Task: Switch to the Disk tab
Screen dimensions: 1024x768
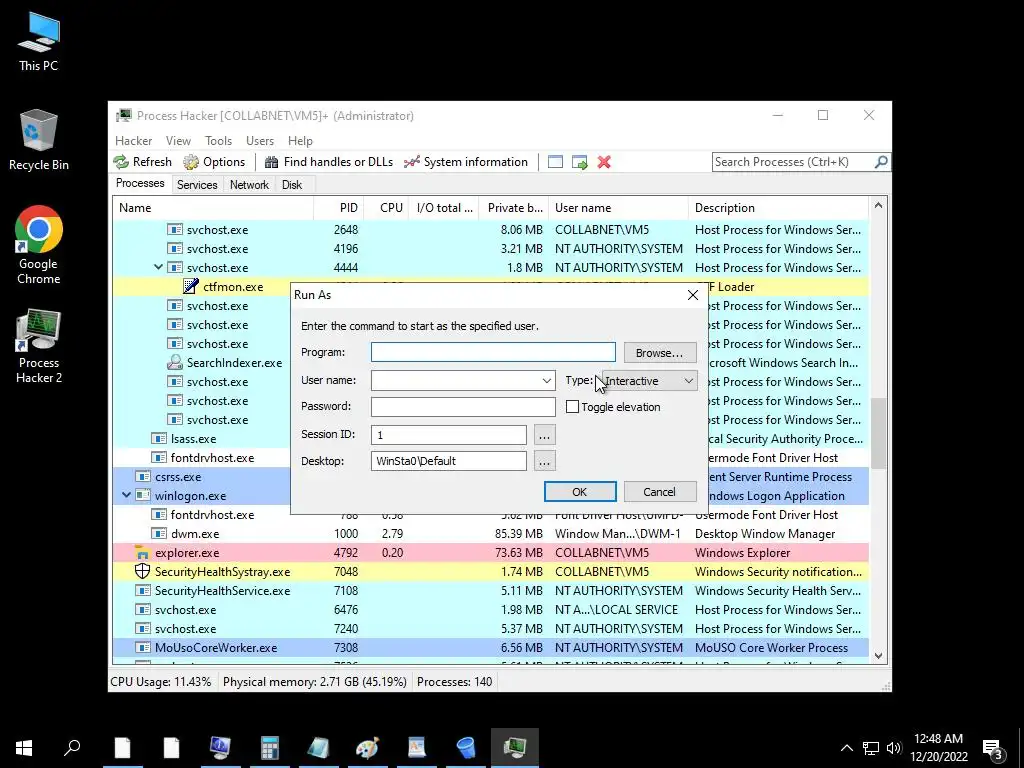Action: click(x=292, y=185)
